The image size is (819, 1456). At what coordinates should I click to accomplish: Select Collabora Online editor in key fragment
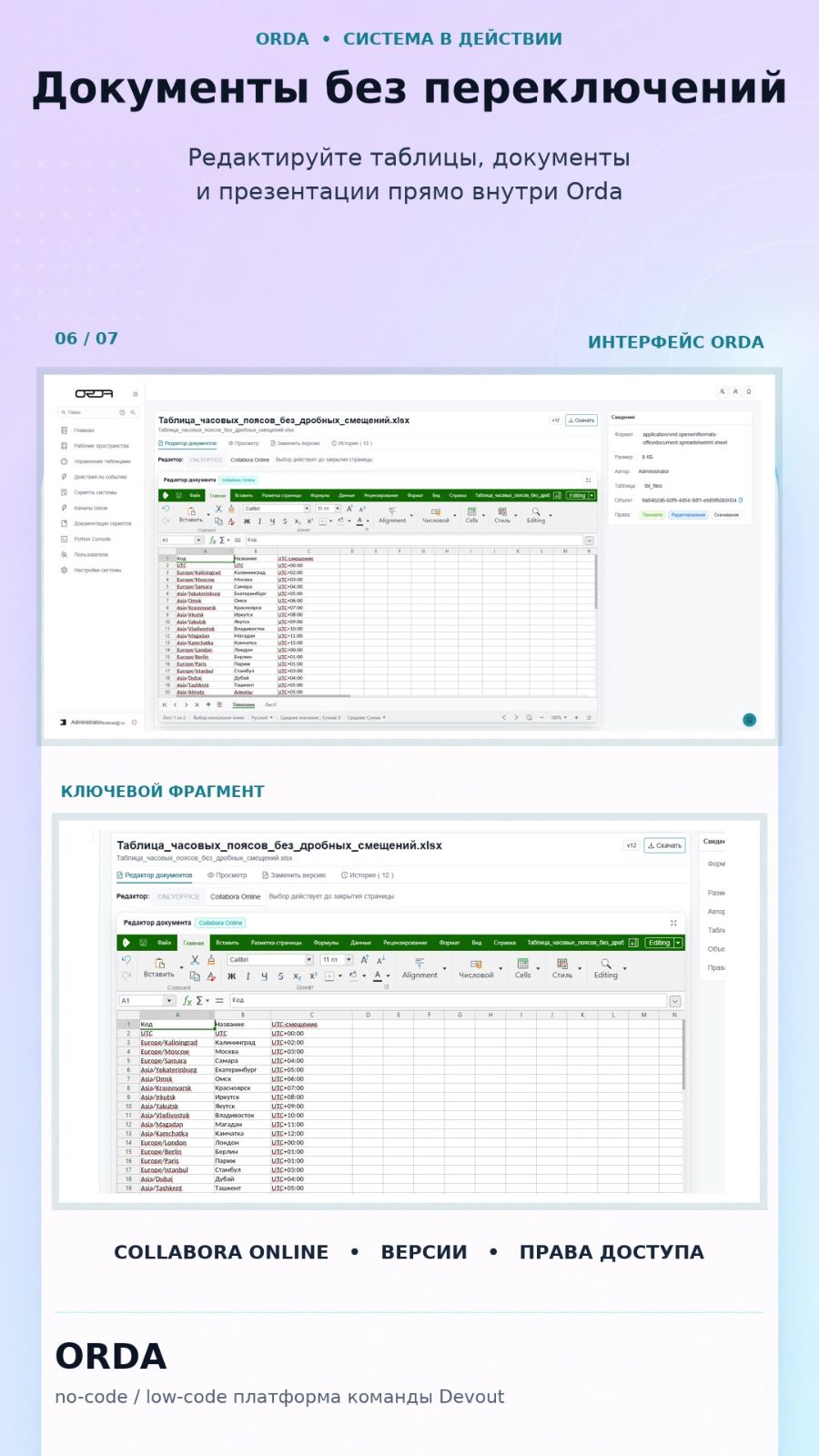pyautogui.click(x=235, y=896)
